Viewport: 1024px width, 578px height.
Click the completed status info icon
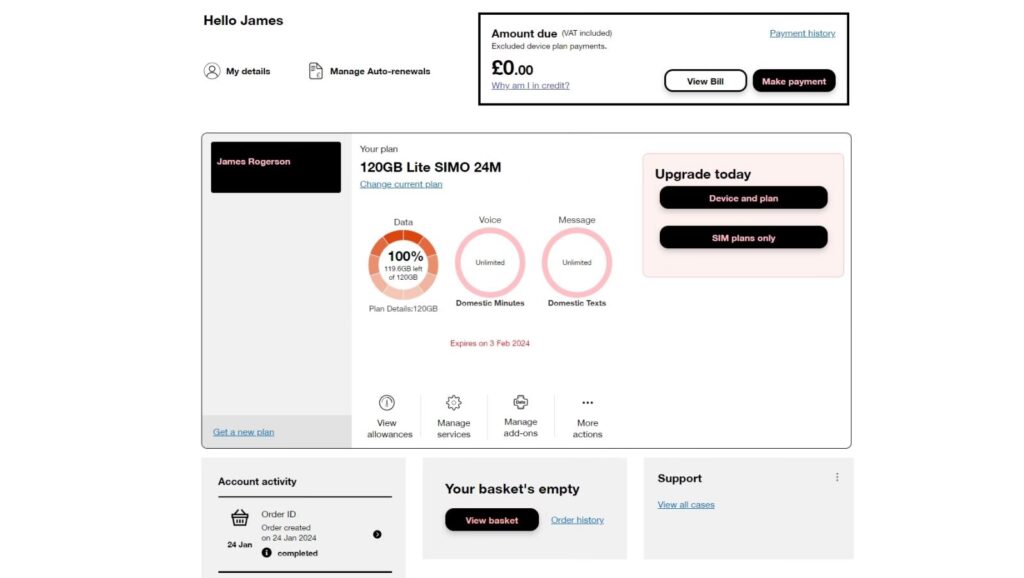click(267, 552)
